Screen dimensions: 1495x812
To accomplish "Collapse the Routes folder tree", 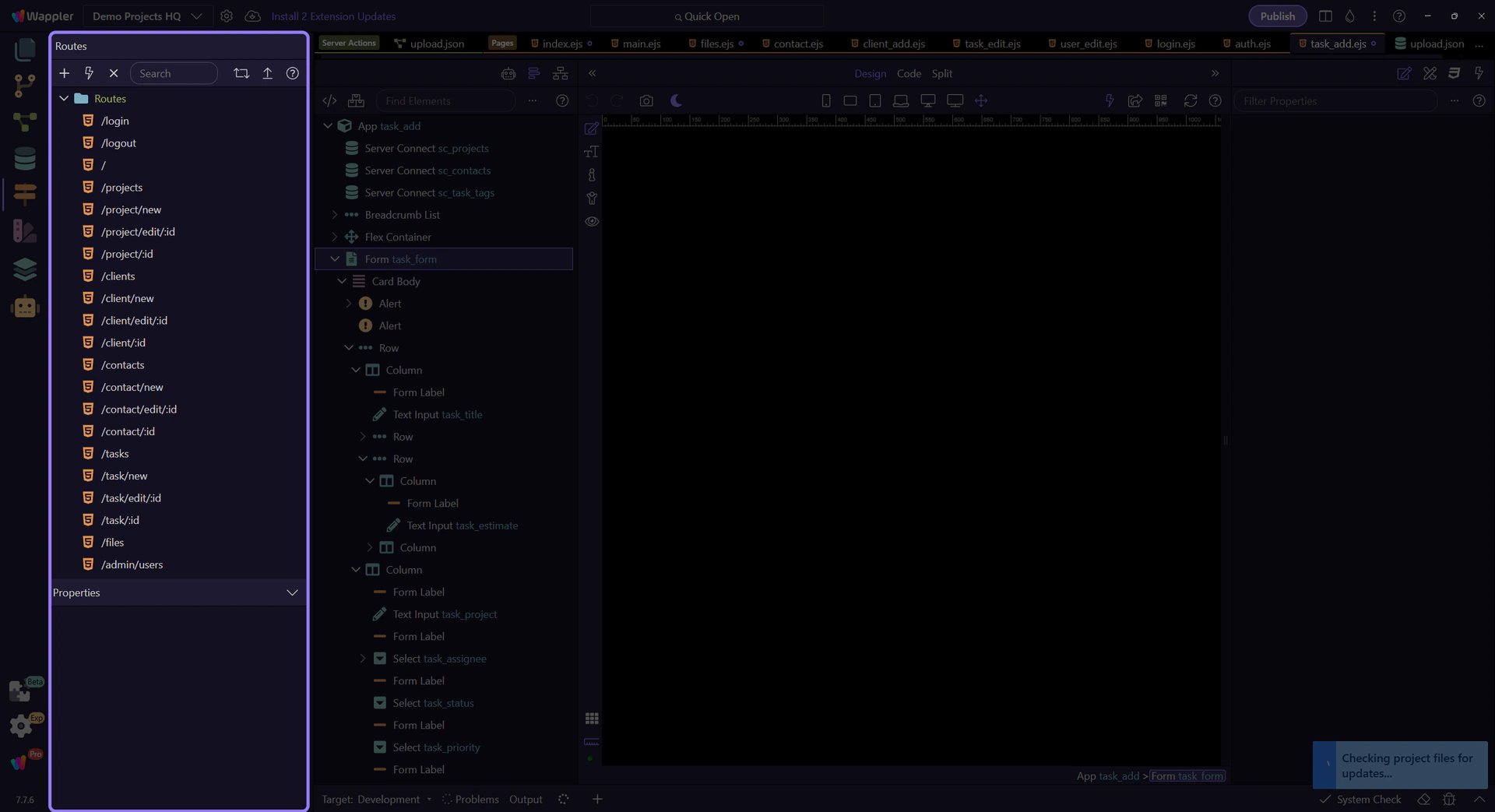I will tap(65, 99).
